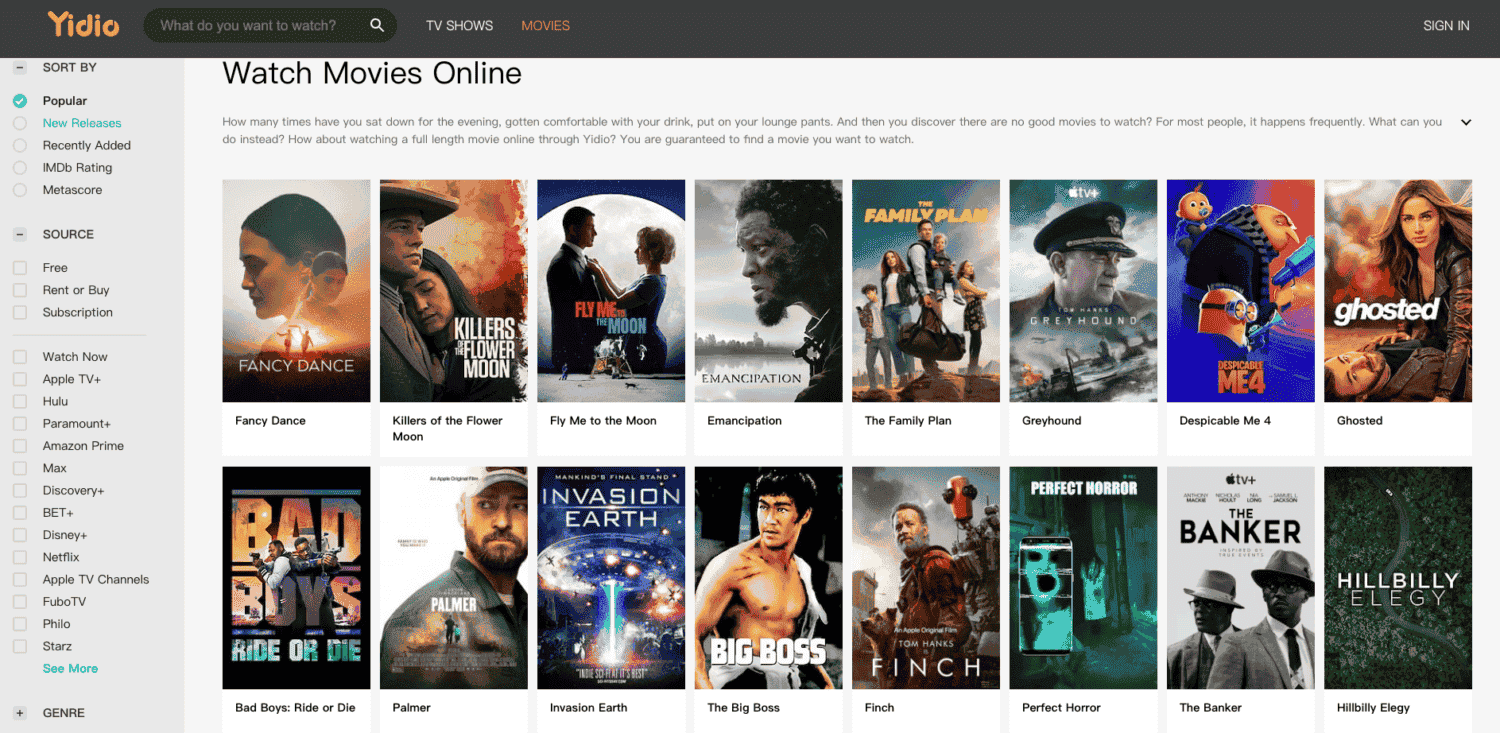
Task: Collapse the Sort By section
Action: 20,68
